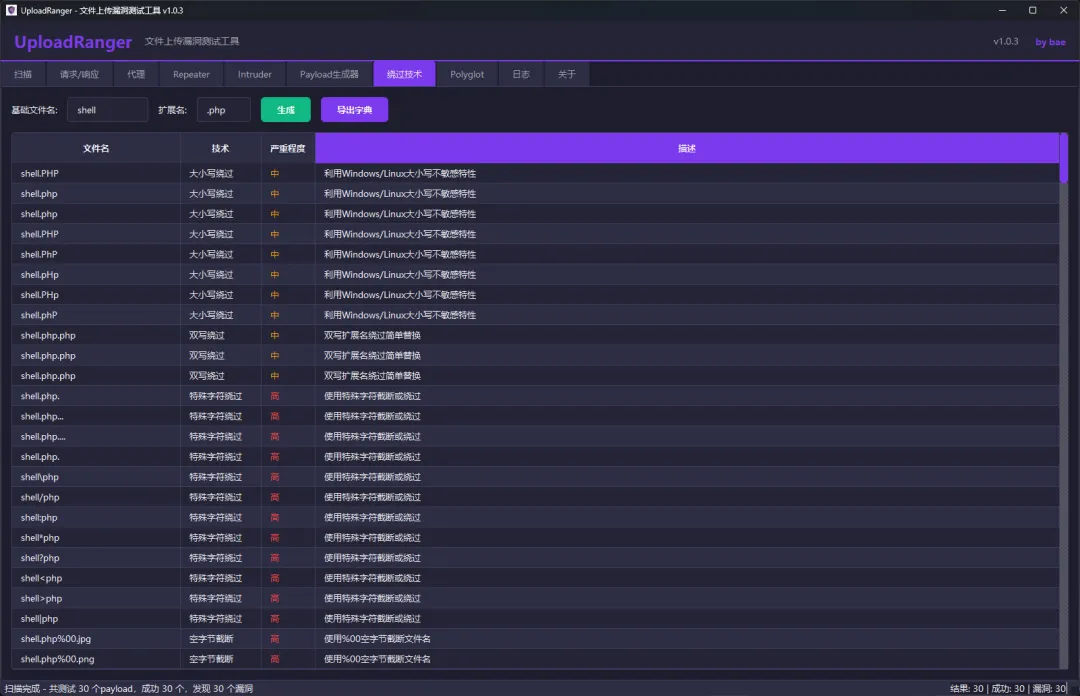Open the 关于 tab
The image size is (1080, 696).
tap(566, 74)
